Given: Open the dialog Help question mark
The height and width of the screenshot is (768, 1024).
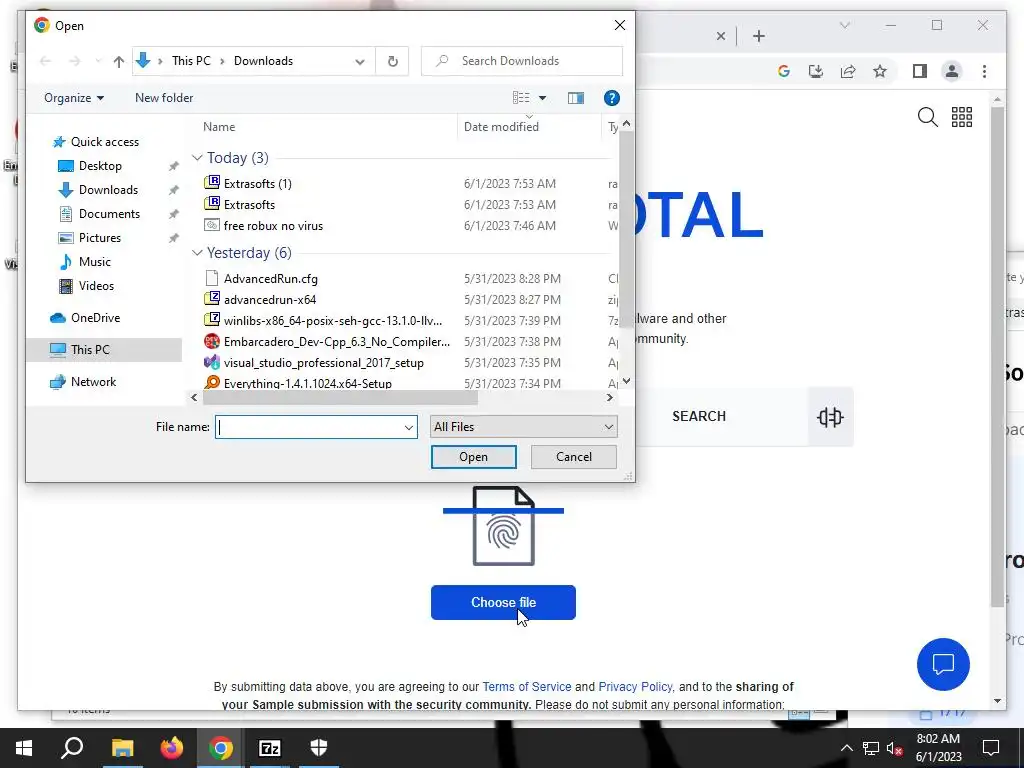Looking at the screenshot, I should [611, 98].
